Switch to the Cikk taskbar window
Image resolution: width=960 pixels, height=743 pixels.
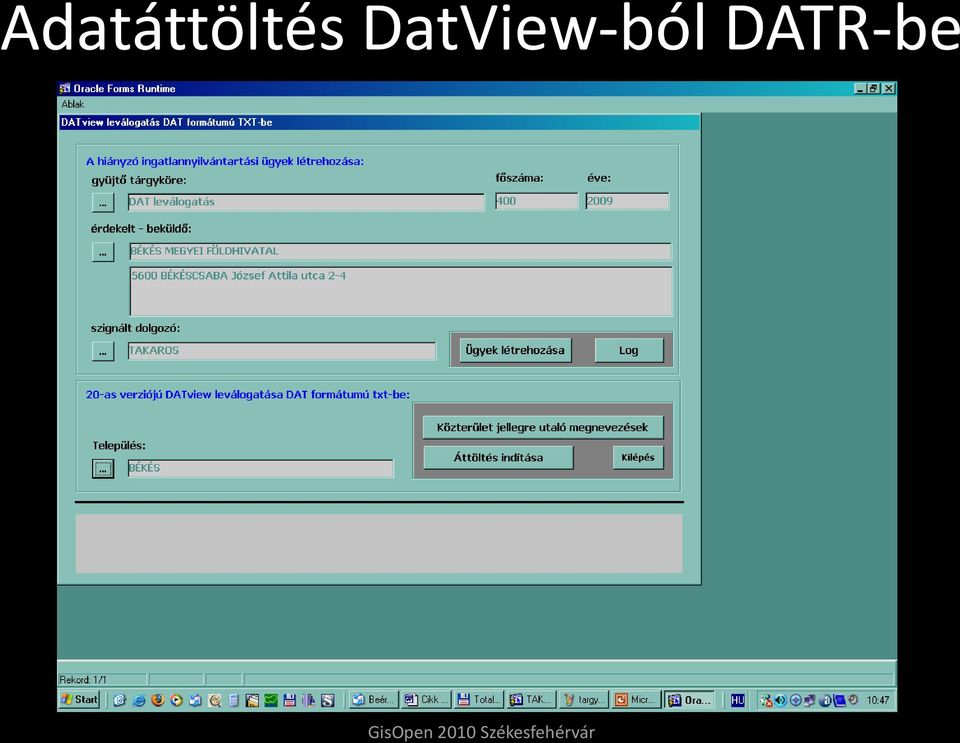tap(426, 700)
